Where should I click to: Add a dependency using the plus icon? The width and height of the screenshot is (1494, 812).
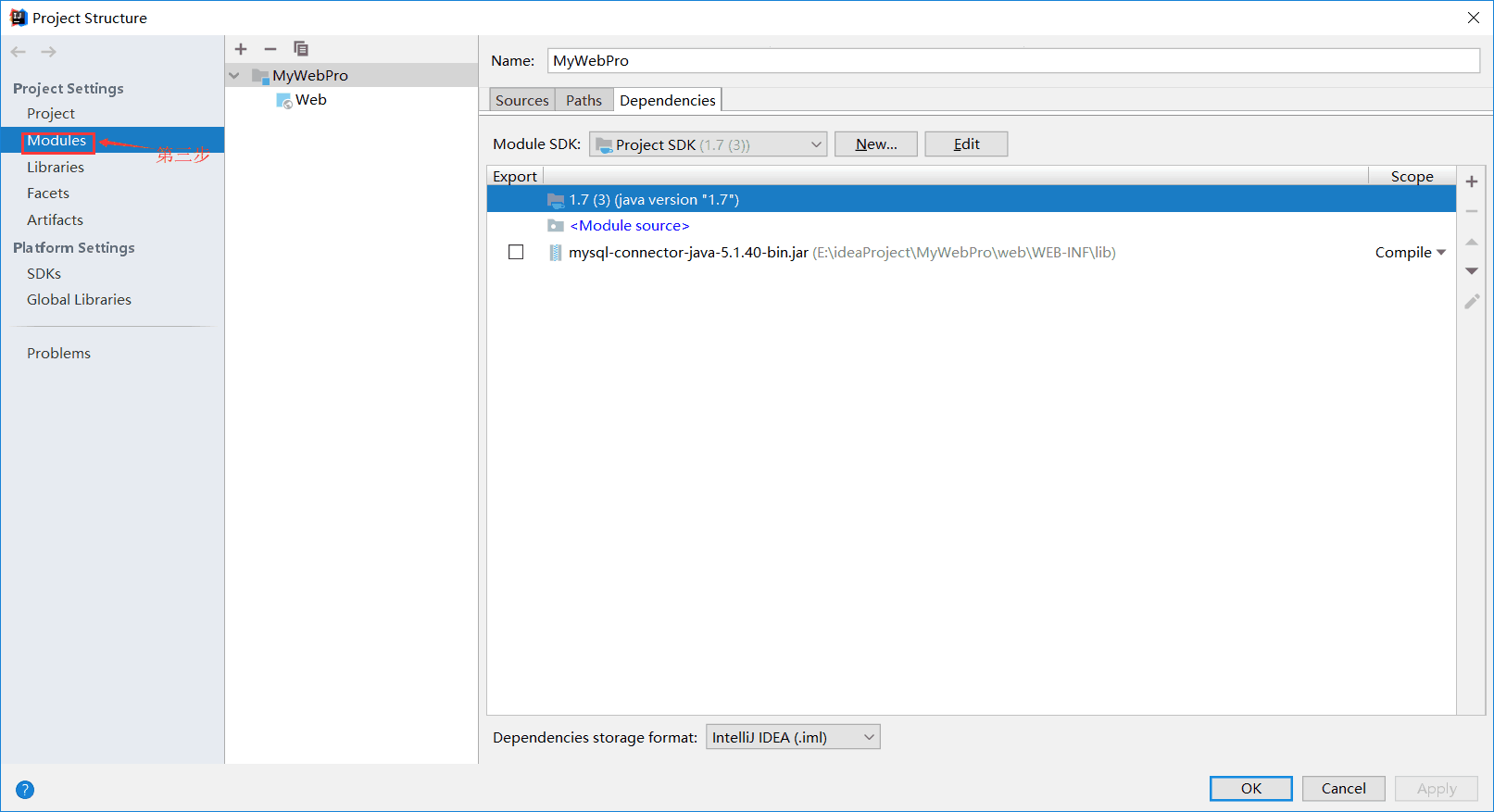(x=1472, y=181)
